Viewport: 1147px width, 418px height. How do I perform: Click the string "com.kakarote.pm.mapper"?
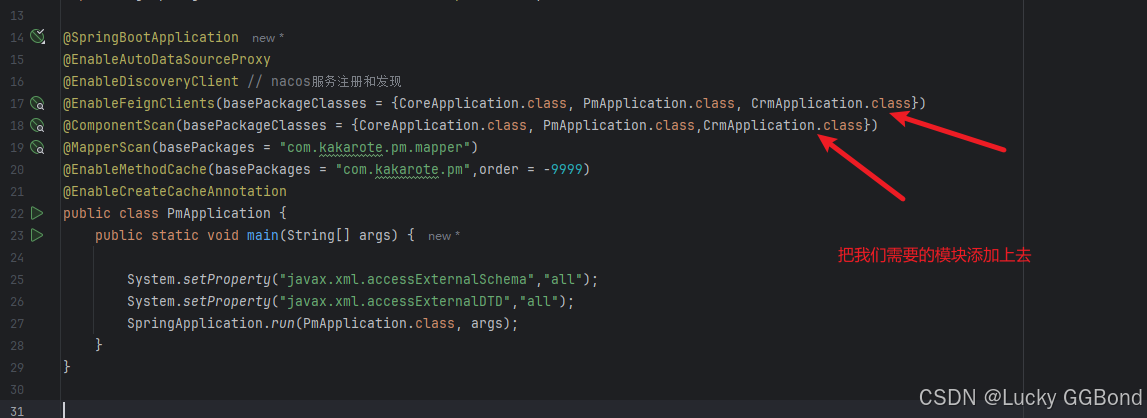pos(375,147)
